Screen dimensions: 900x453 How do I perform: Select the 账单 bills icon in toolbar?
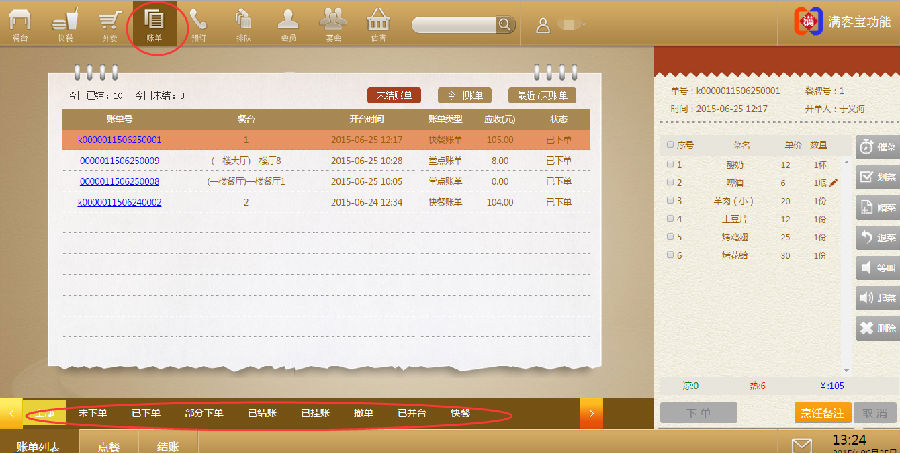tap(155, 22)
